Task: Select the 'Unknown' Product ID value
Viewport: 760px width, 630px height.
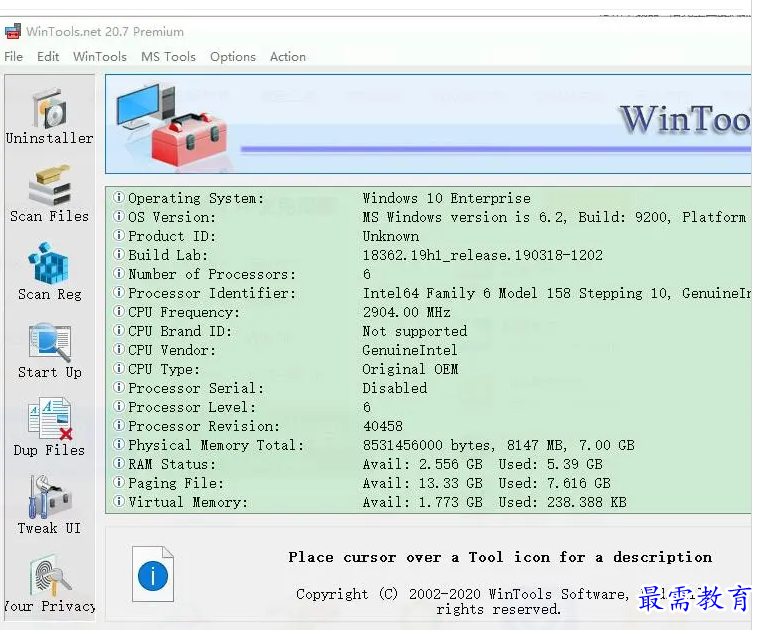Action: (x=391, y=236)
